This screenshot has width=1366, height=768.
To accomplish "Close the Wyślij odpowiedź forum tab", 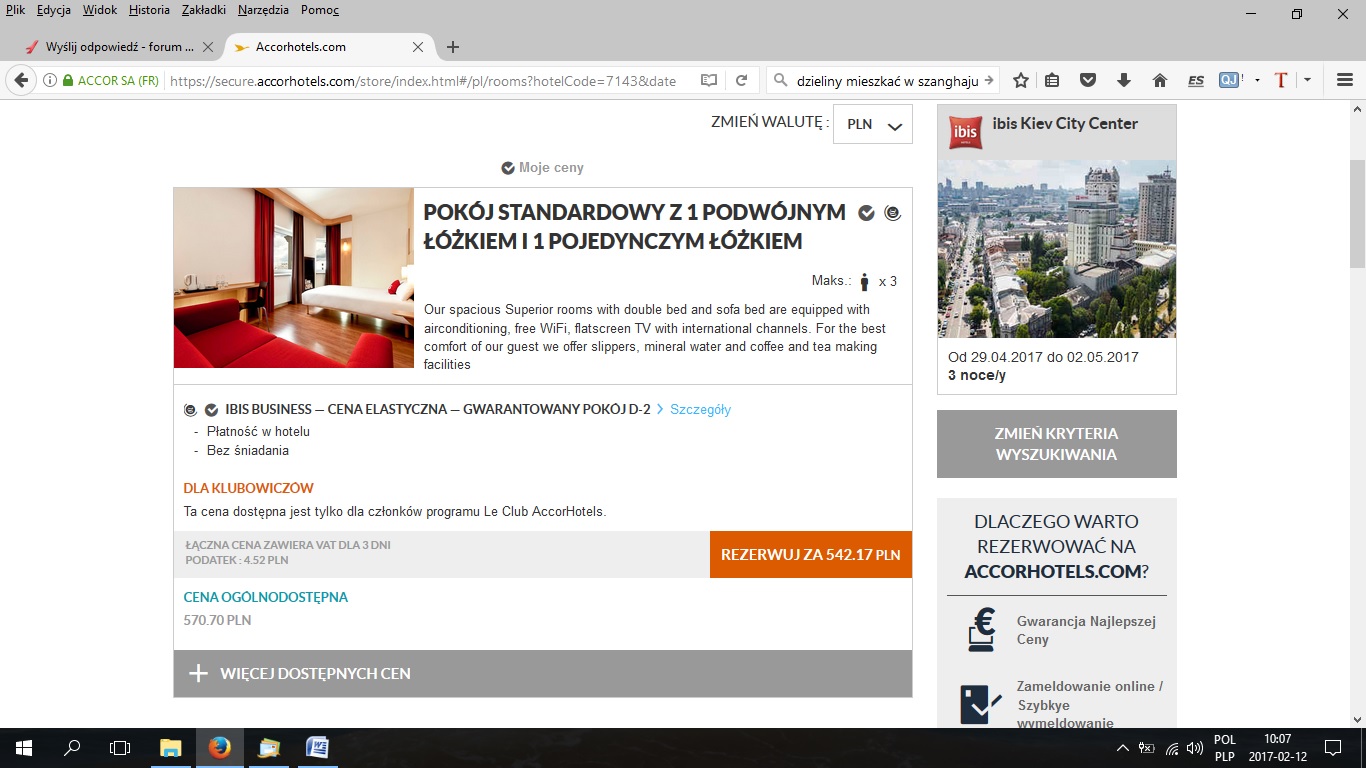I will coord(208,47).
